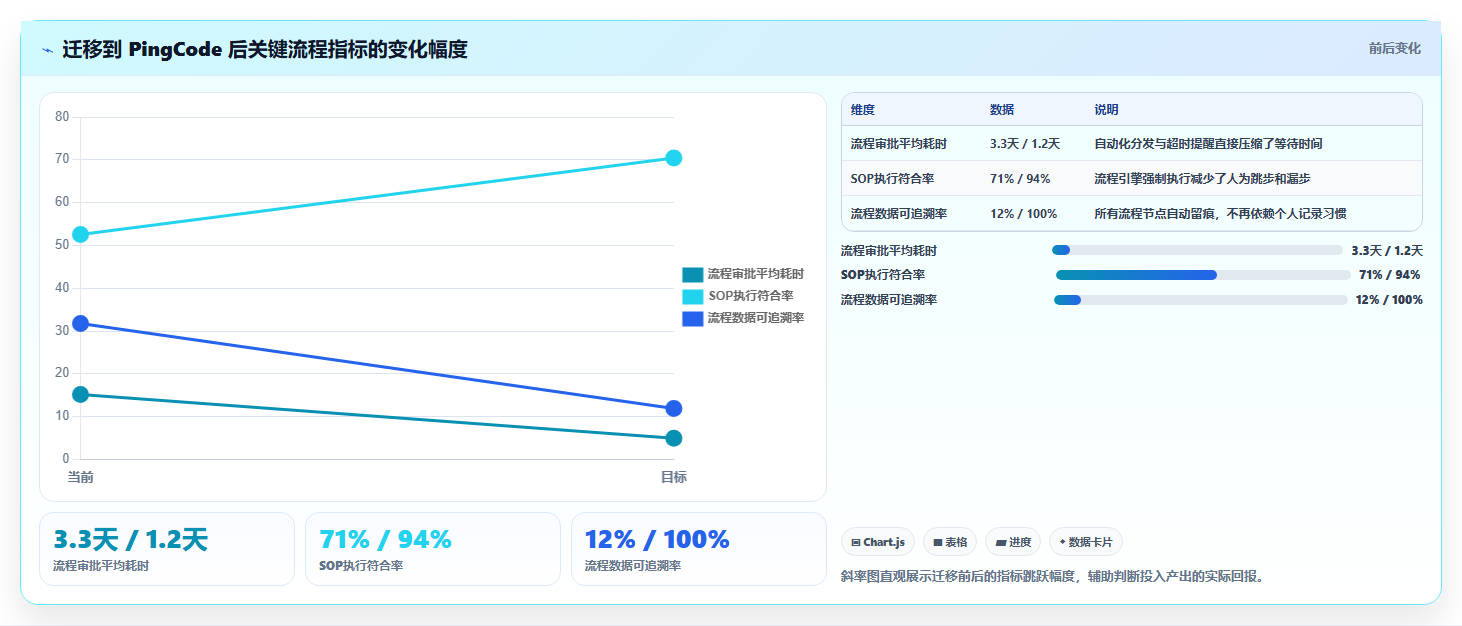Toggle 流程审批平均耗时 legend color box
The width and height of the screenshot is (1462, 626).
click(693, 274)
